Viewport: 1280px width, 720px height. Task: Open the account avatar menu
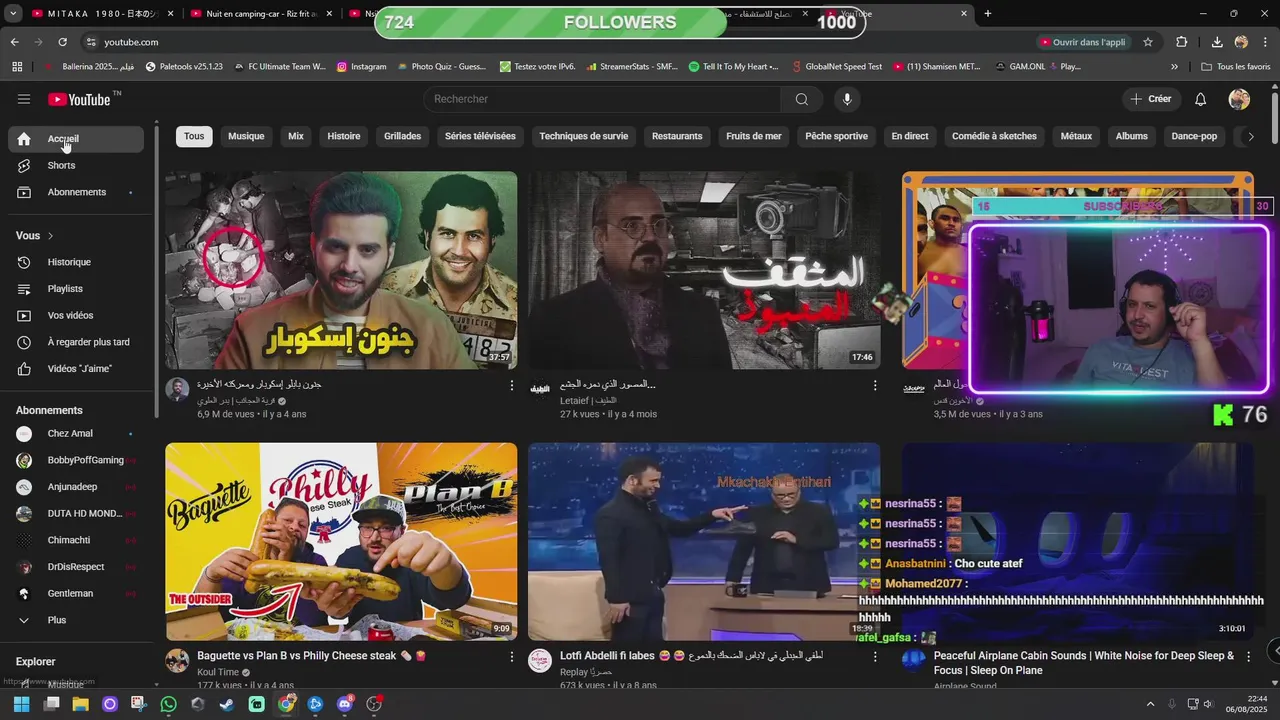[x=1239, y=99]
